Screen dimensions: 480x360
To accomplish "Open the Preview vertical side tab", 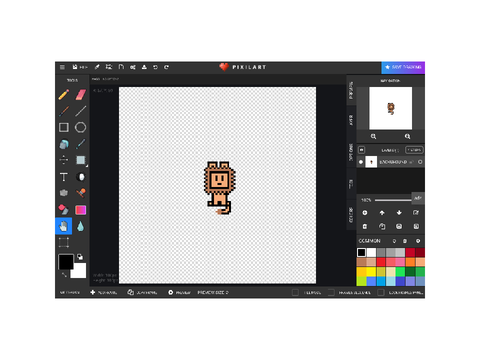I will coord(351,90).
